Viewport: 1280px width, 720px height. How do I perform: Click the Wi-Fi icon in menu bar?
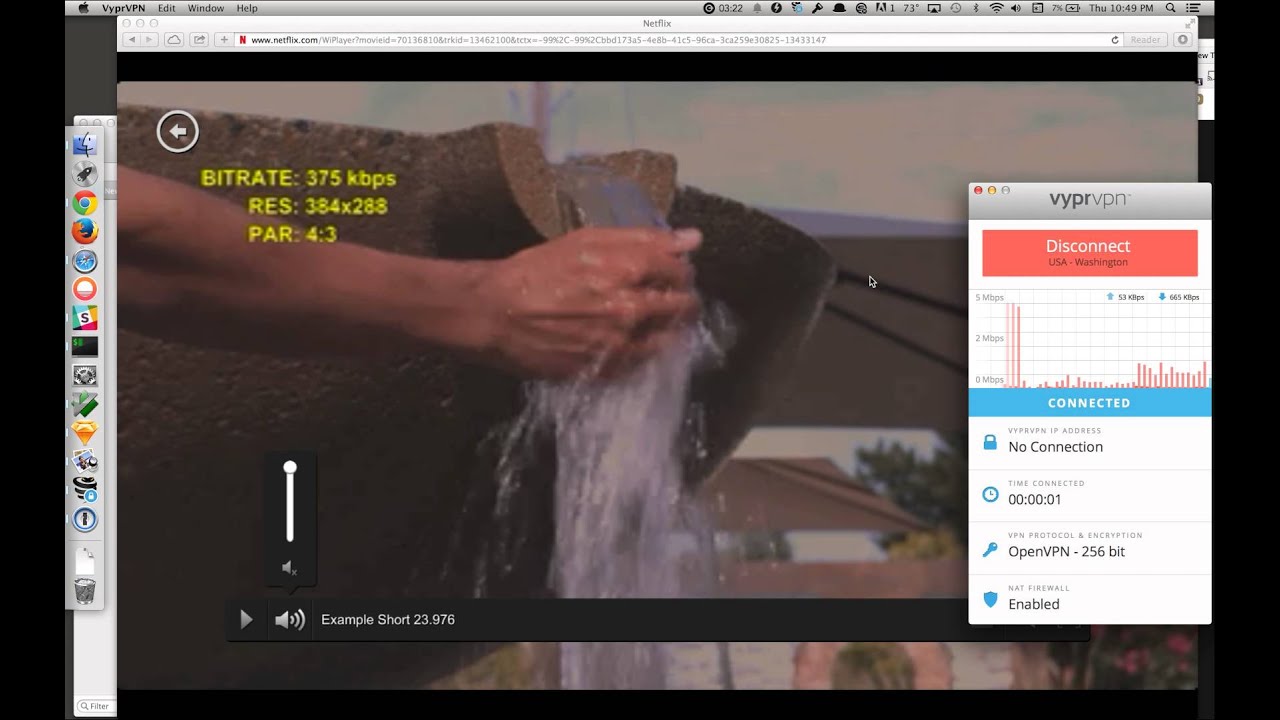point(996,8)
